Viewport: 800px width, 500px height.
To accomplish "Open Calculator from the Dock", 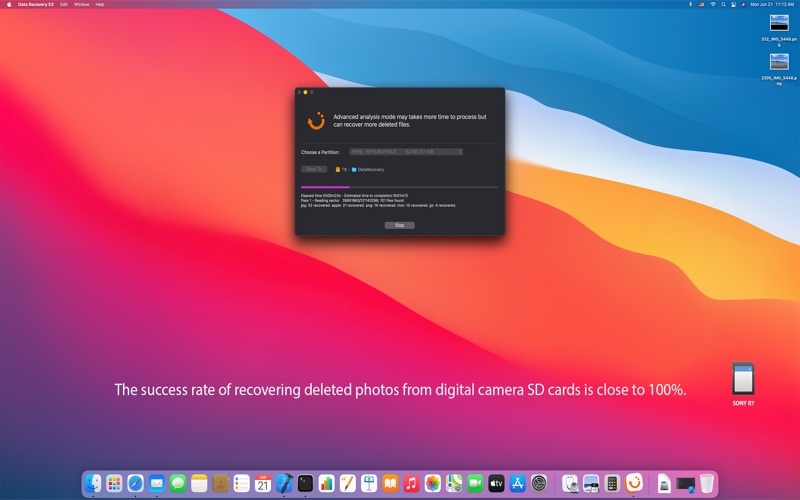I will [x=612, y=483].
